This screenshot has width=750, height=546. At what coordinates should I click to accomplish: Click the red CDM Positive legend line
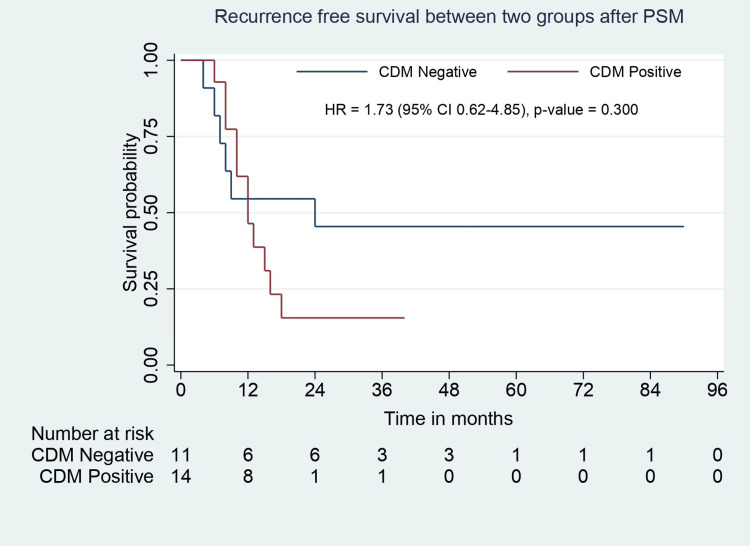(x=545, y=71)
